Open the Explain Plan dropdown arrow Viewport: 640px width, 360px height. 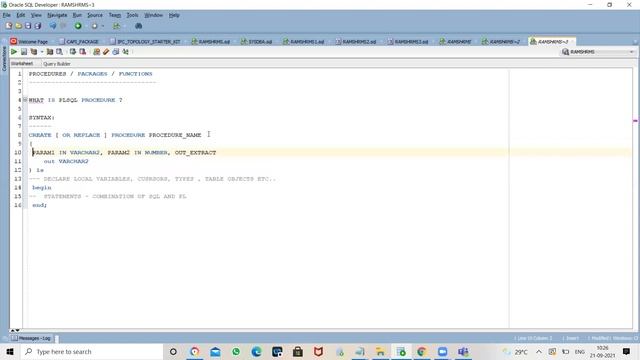(x=42, y=52)
